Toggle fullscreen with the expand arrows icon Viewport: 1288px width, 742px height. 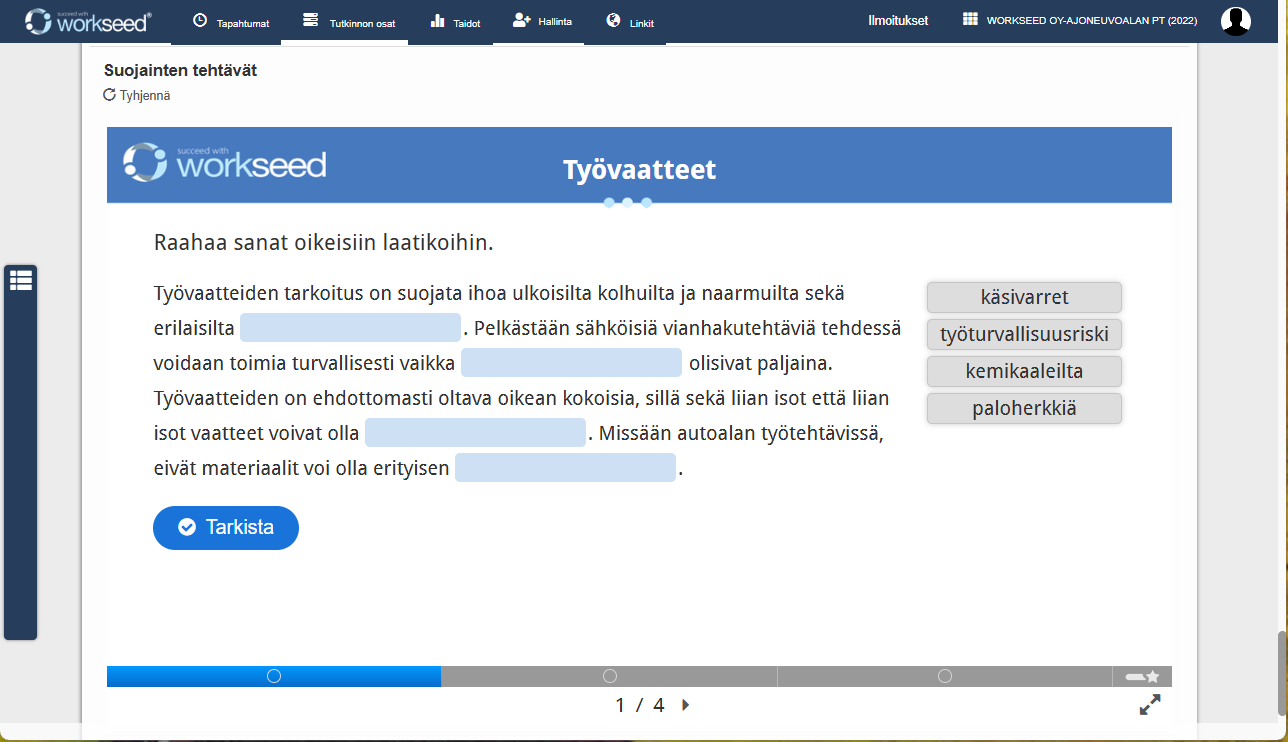coord(1150,705)
